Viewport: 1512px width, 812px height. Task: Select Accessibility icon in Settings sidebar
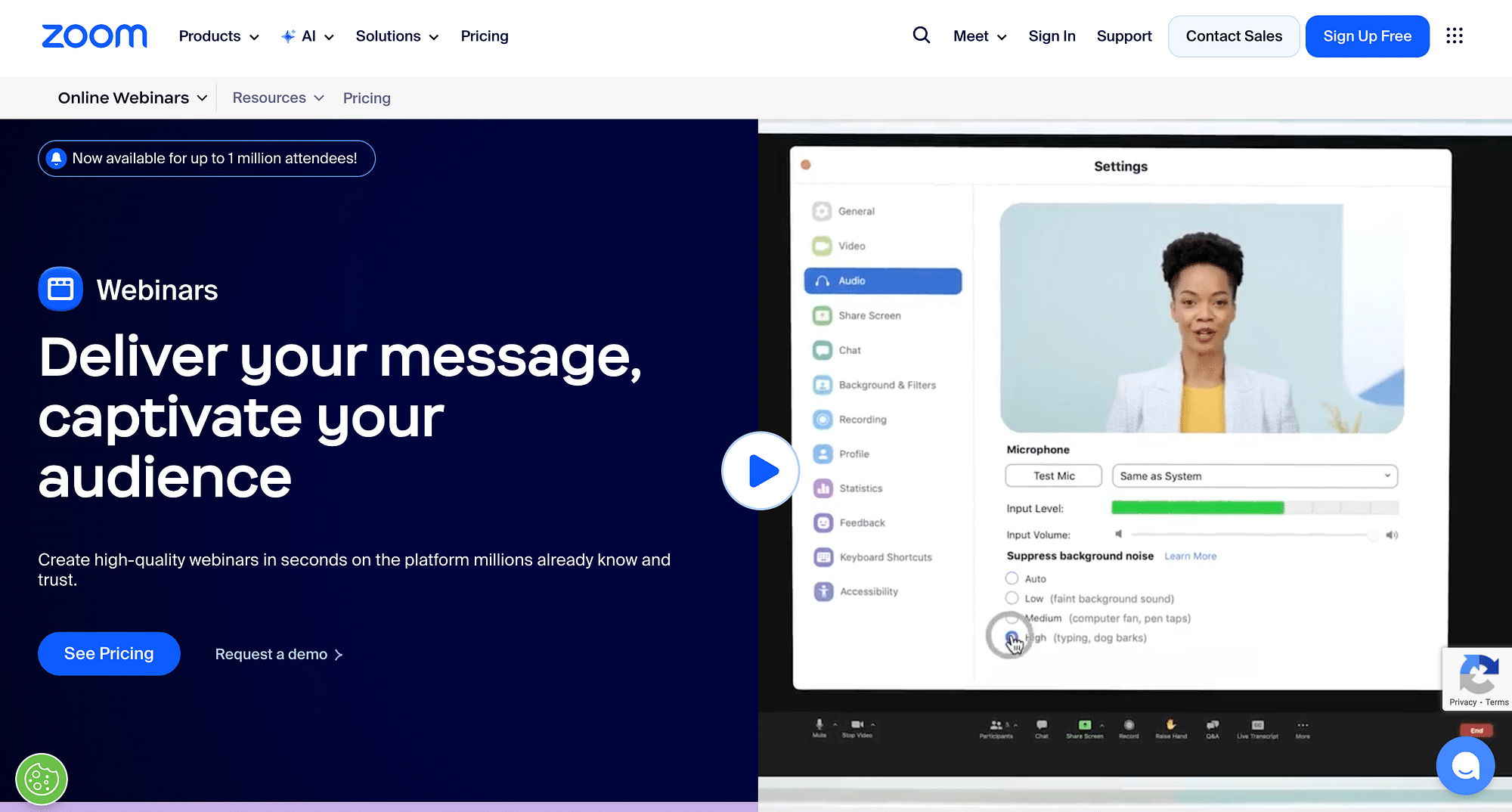[x=823, y=591]
